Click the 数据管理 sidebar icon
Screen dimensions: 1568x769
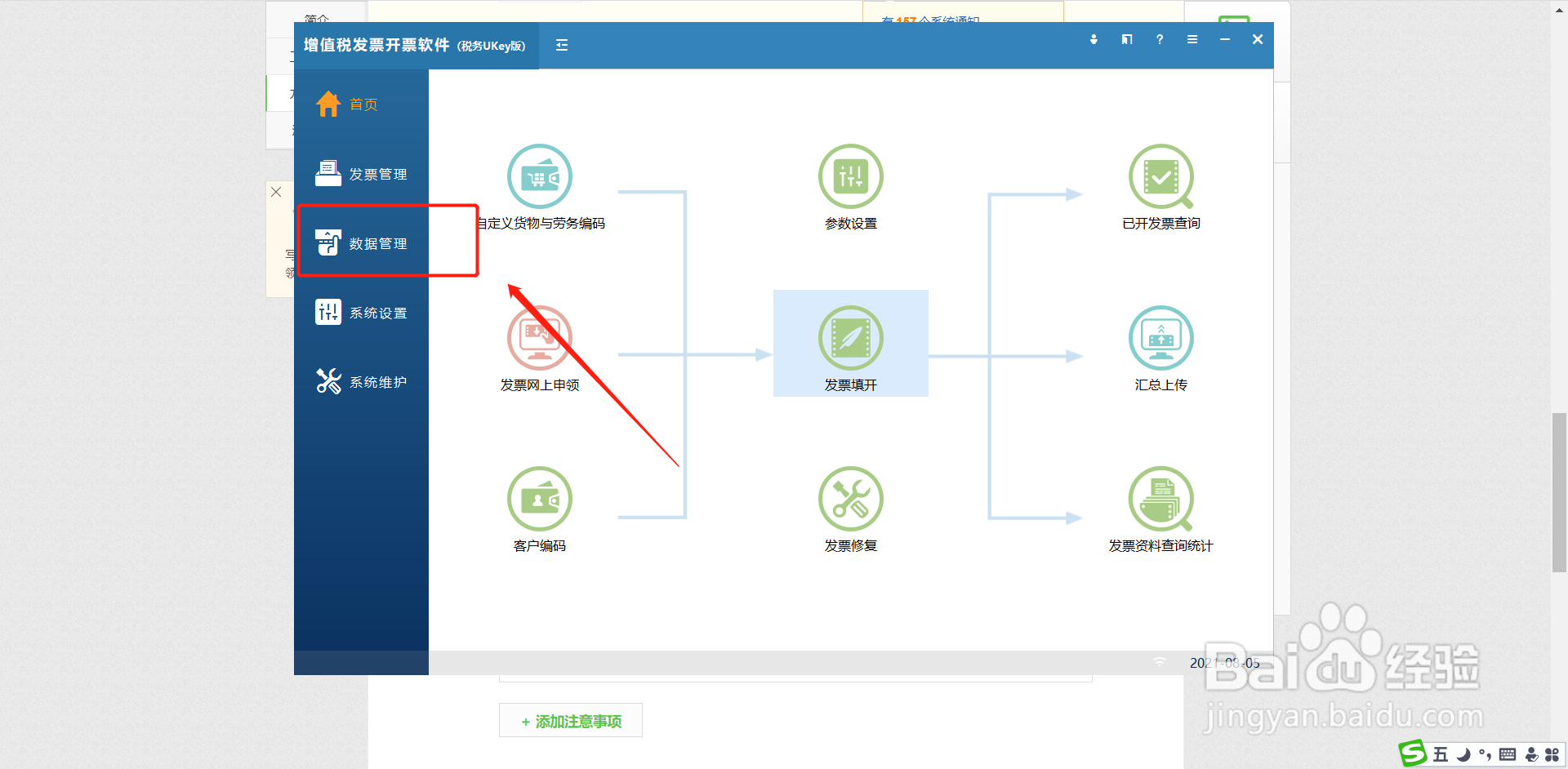(x=328, y=242)
